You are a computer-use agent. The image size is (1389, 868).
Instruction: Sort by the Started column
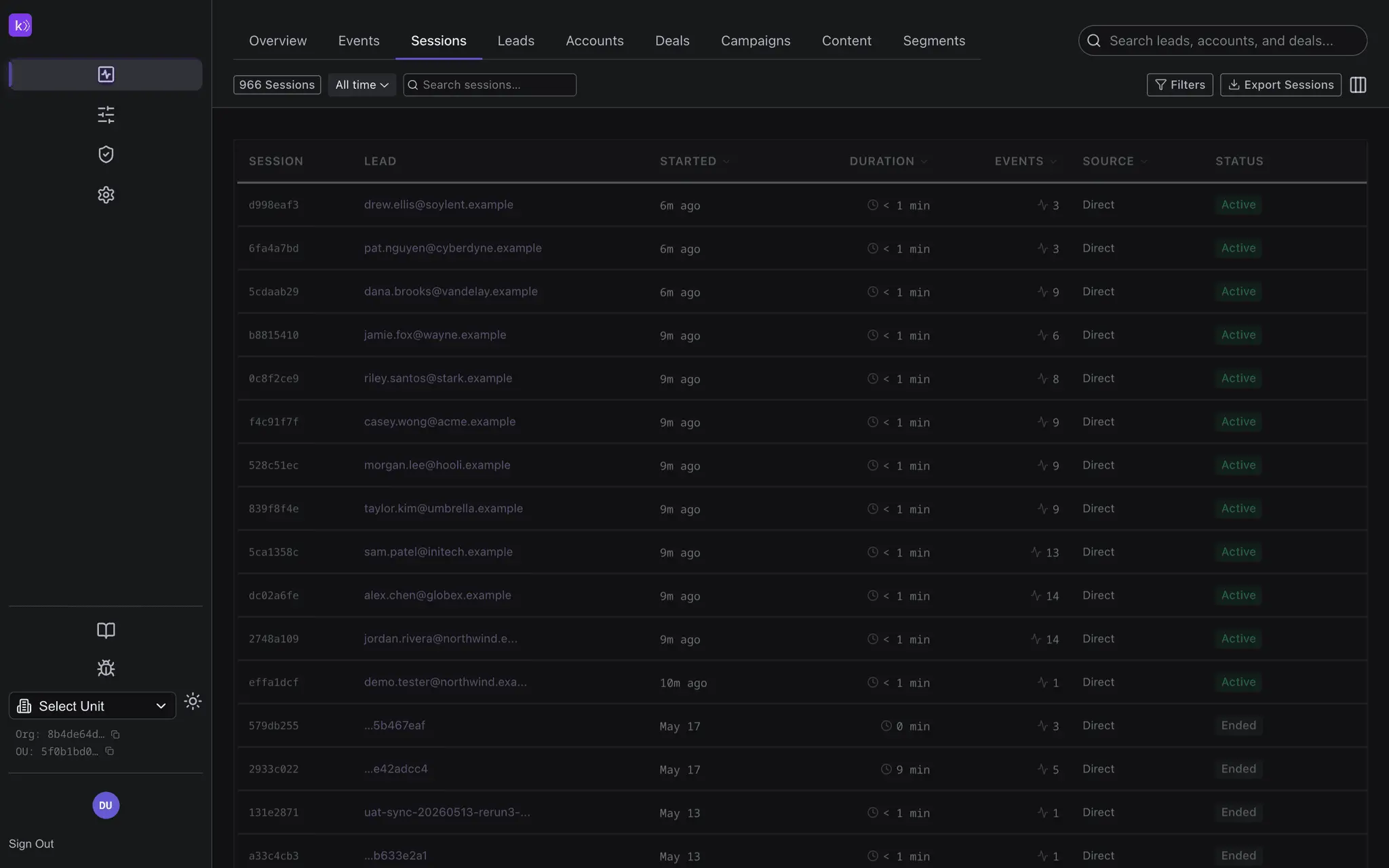pos(694,161)
